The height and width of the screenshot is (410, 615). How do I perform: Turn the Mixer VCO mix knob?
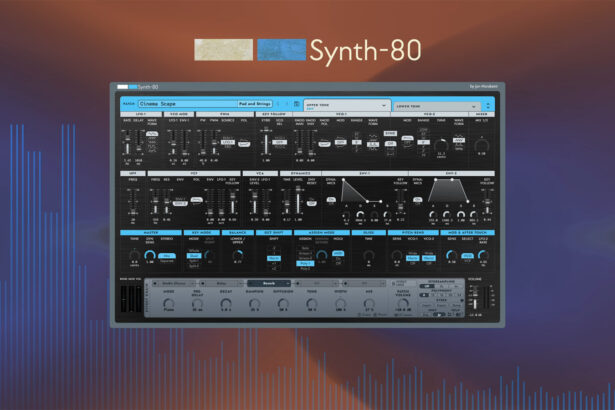pyautogui.click(x=481, y=146)
